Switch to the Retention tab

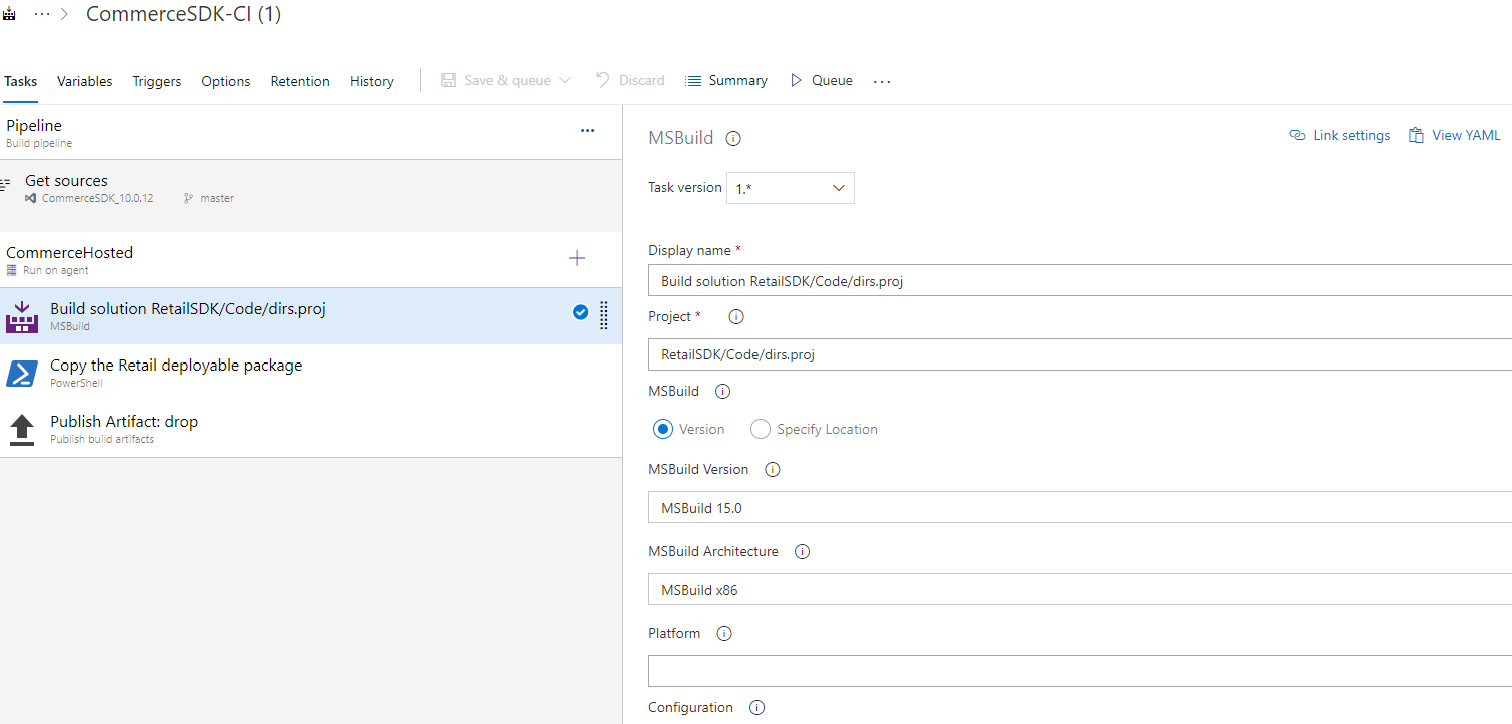coord(300,81)
